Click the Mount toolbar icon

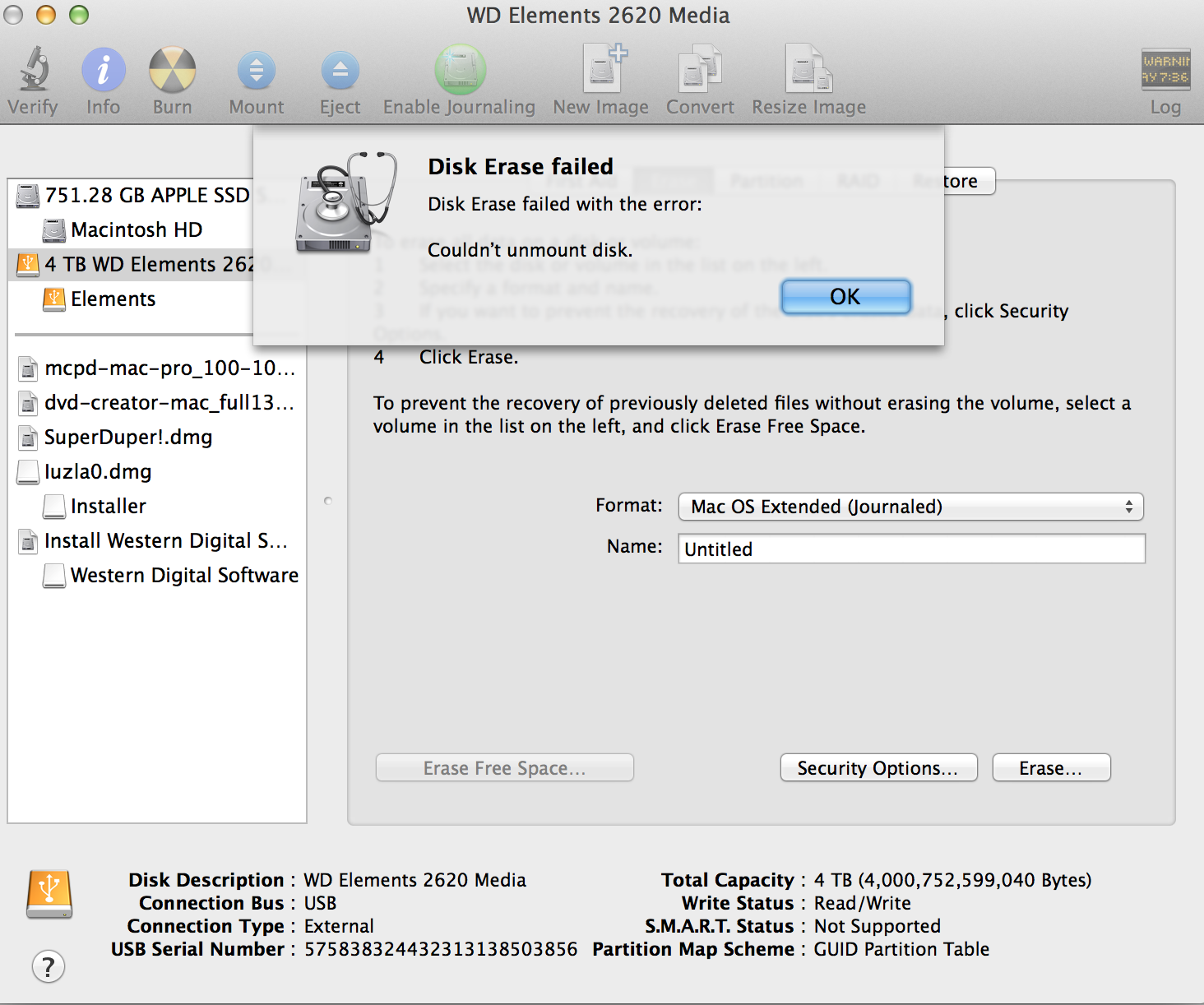coord(257,71)
